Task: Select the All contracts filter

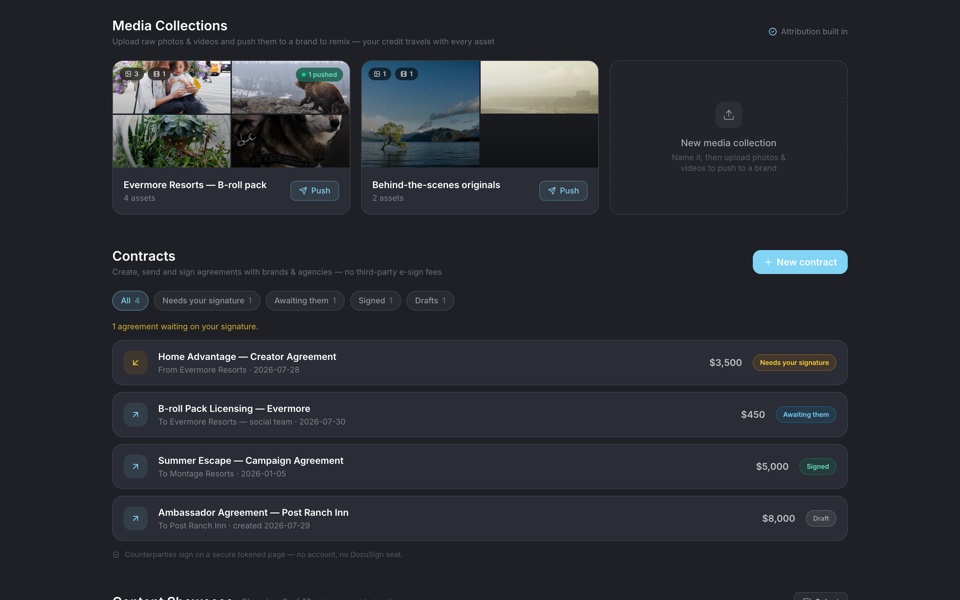Action: (x=130, y=301)
